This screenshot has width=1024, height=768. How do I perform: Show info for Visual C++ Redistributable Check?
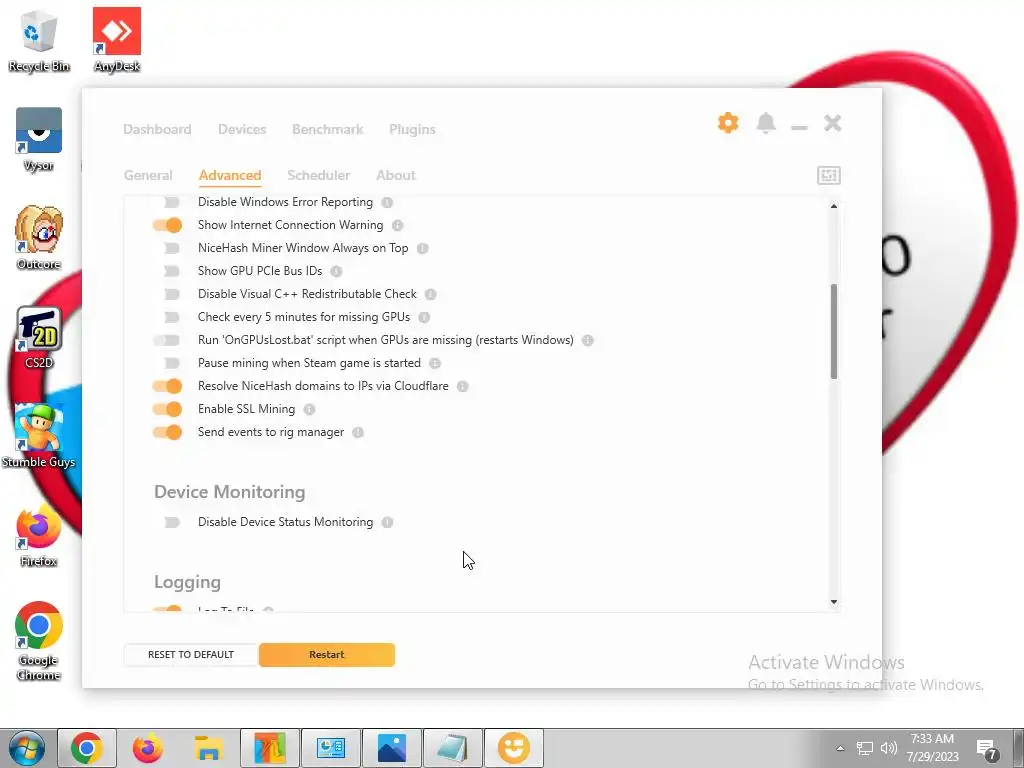click(430, 295)
